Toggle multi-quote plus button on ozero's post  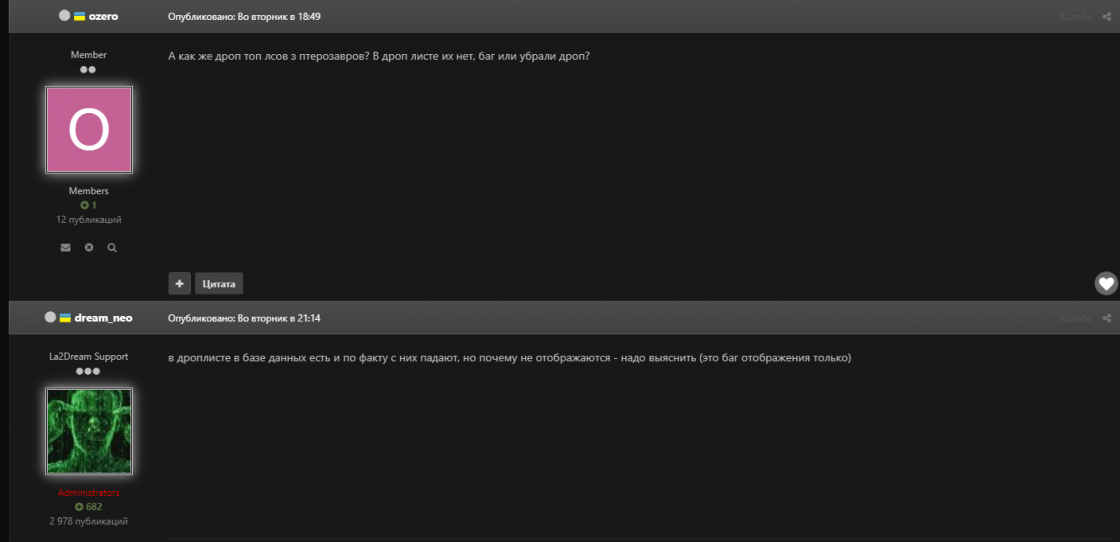(180, 284)
